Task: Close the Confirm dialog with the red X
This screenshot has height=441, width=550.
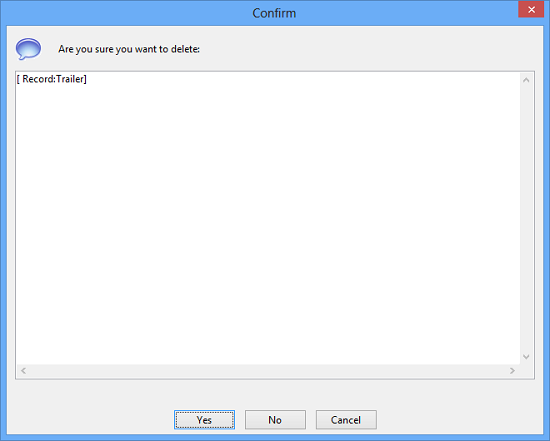Action: [x=531, y=9]
